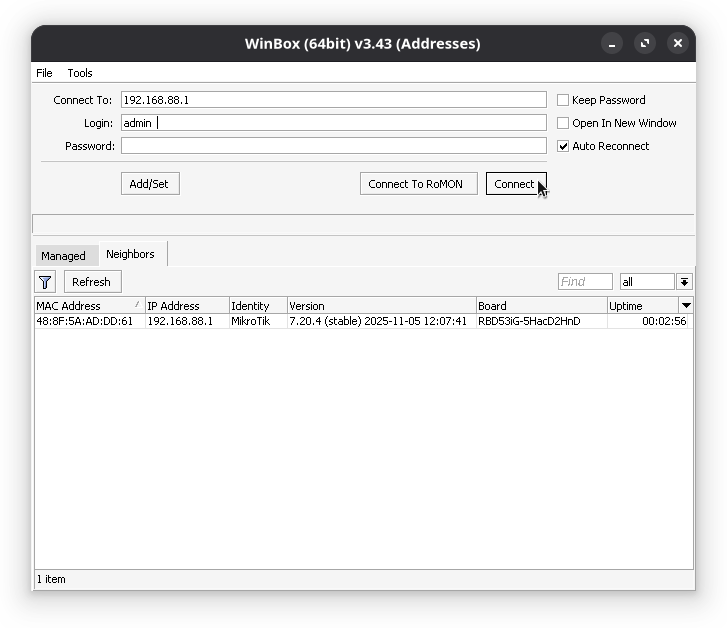Open the Tools menu
This screenshot has width=727, height=628.
(x=80, y=73)
